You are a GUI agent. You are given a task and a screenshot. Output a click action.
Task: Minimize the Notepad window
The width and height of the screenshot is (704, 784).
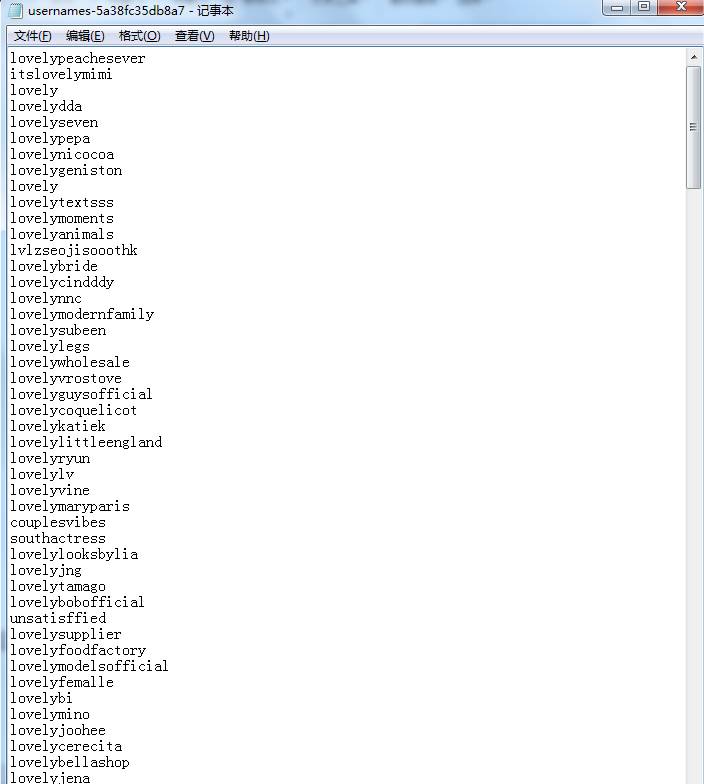click(x=617, y=7)
